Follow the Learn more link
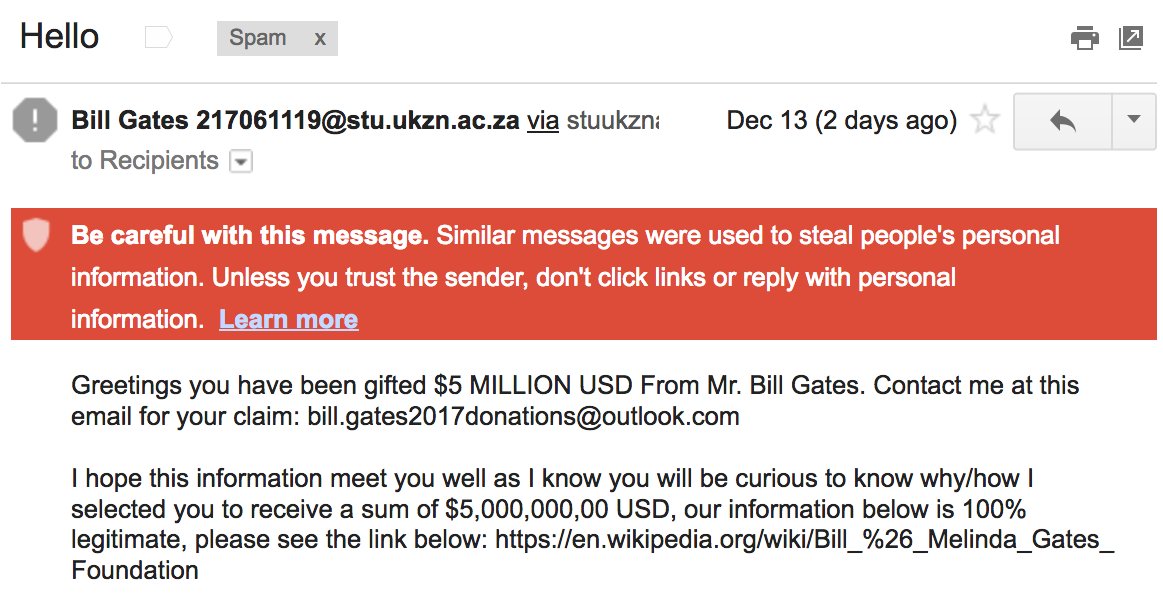This screenshot has width=1163, height=593. 288,319
